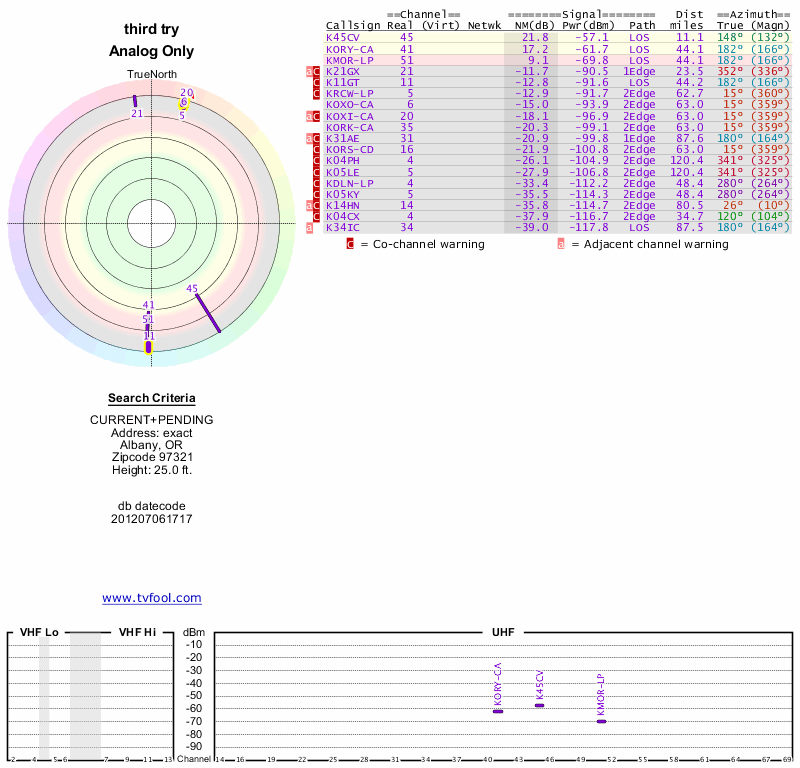Click the adjacent channel warning icon beside K34IC

[x=310, y=227]
